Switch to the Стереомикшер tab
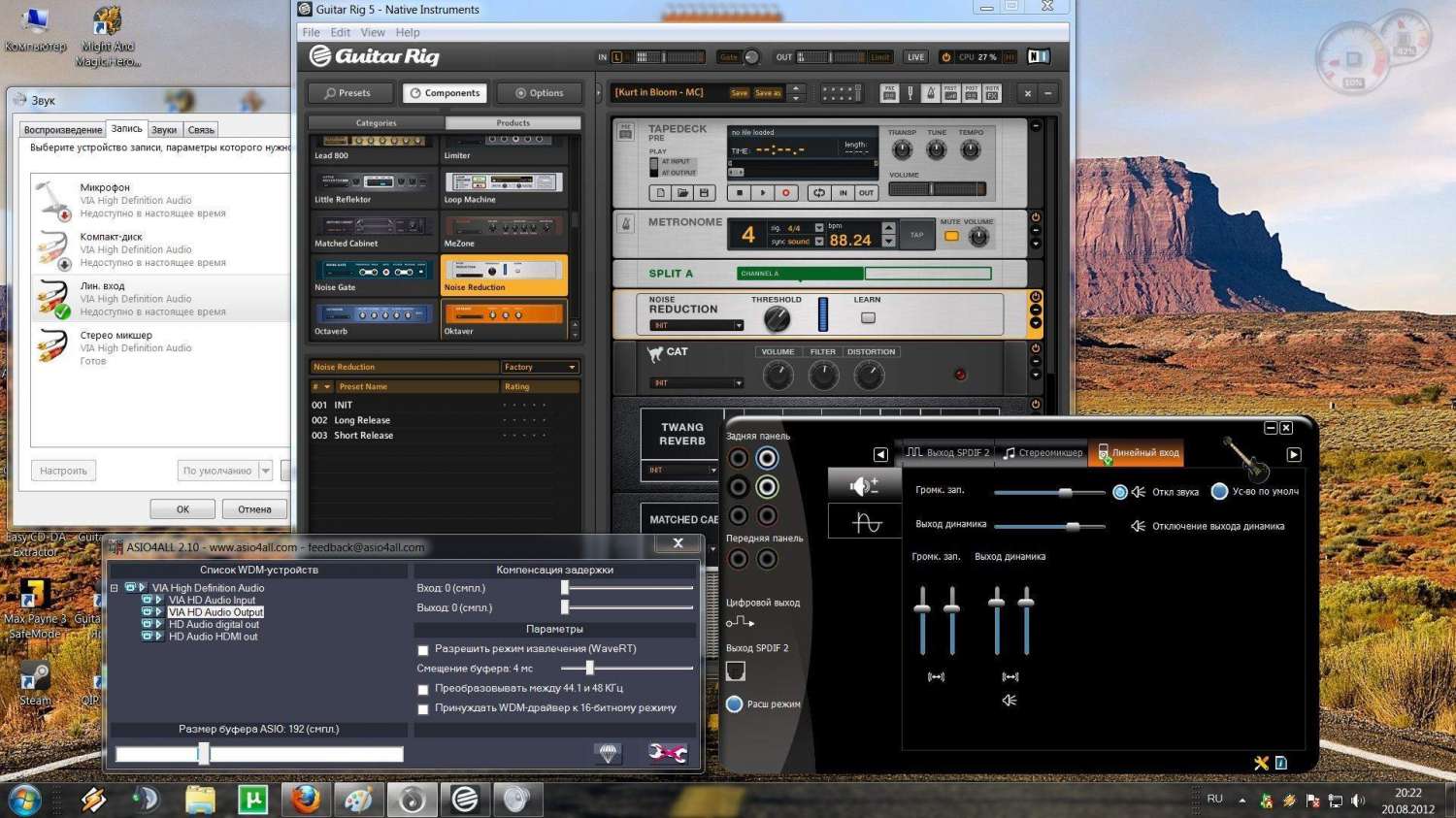The height and width of the screenshot is (818, 1456). [x=1042, y=453]
